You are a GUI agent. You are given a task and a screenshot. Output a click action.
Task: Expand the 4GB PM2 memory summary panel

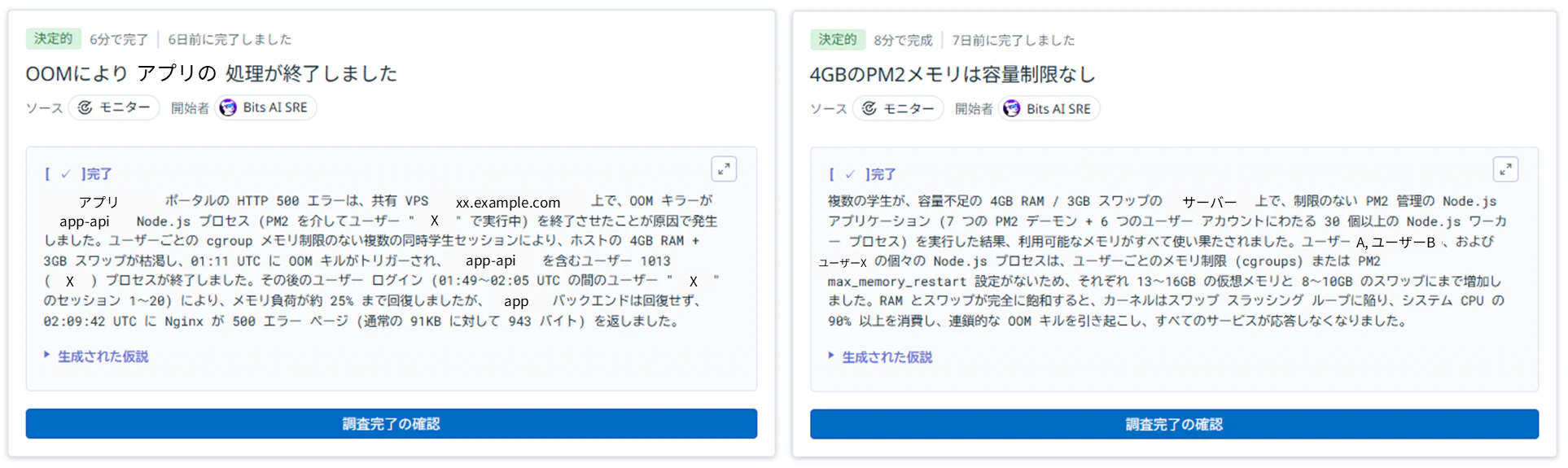pyautogui.click(x=1505, y=169)
